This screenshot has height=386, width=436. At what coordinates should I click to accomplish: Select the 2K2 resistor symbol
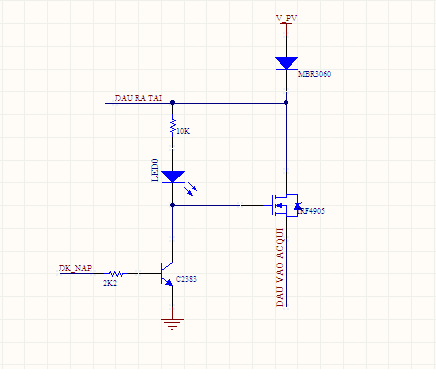(x=116, y=274)
